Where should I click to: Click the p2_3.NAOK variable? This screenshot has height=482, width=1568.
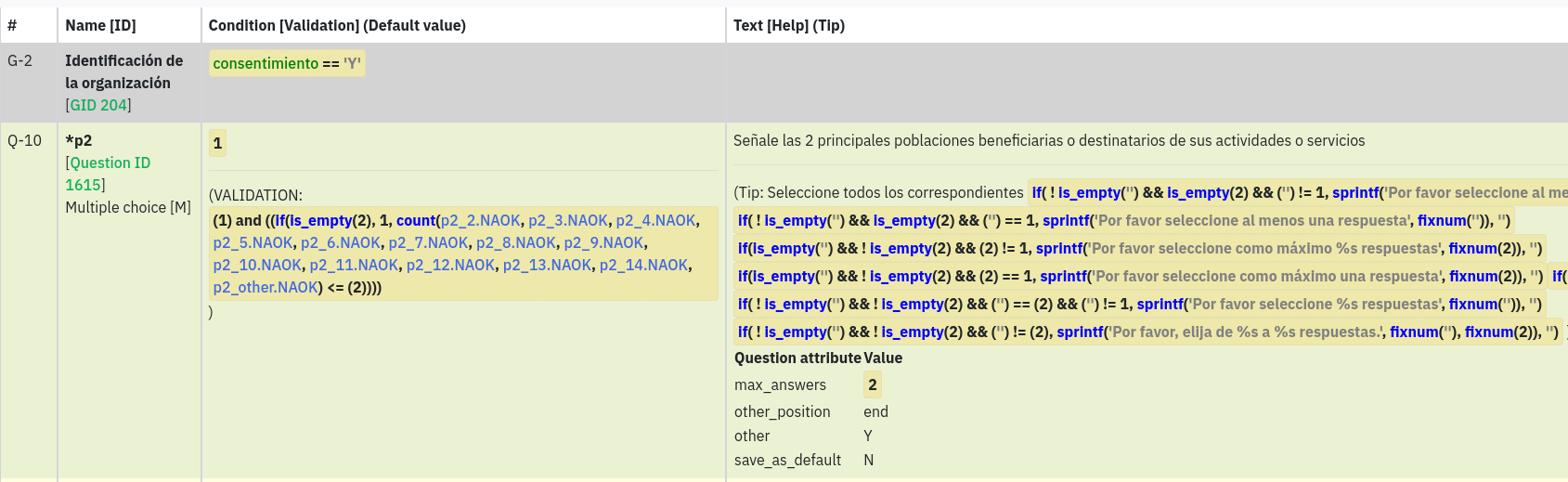(x=568, y=220)
